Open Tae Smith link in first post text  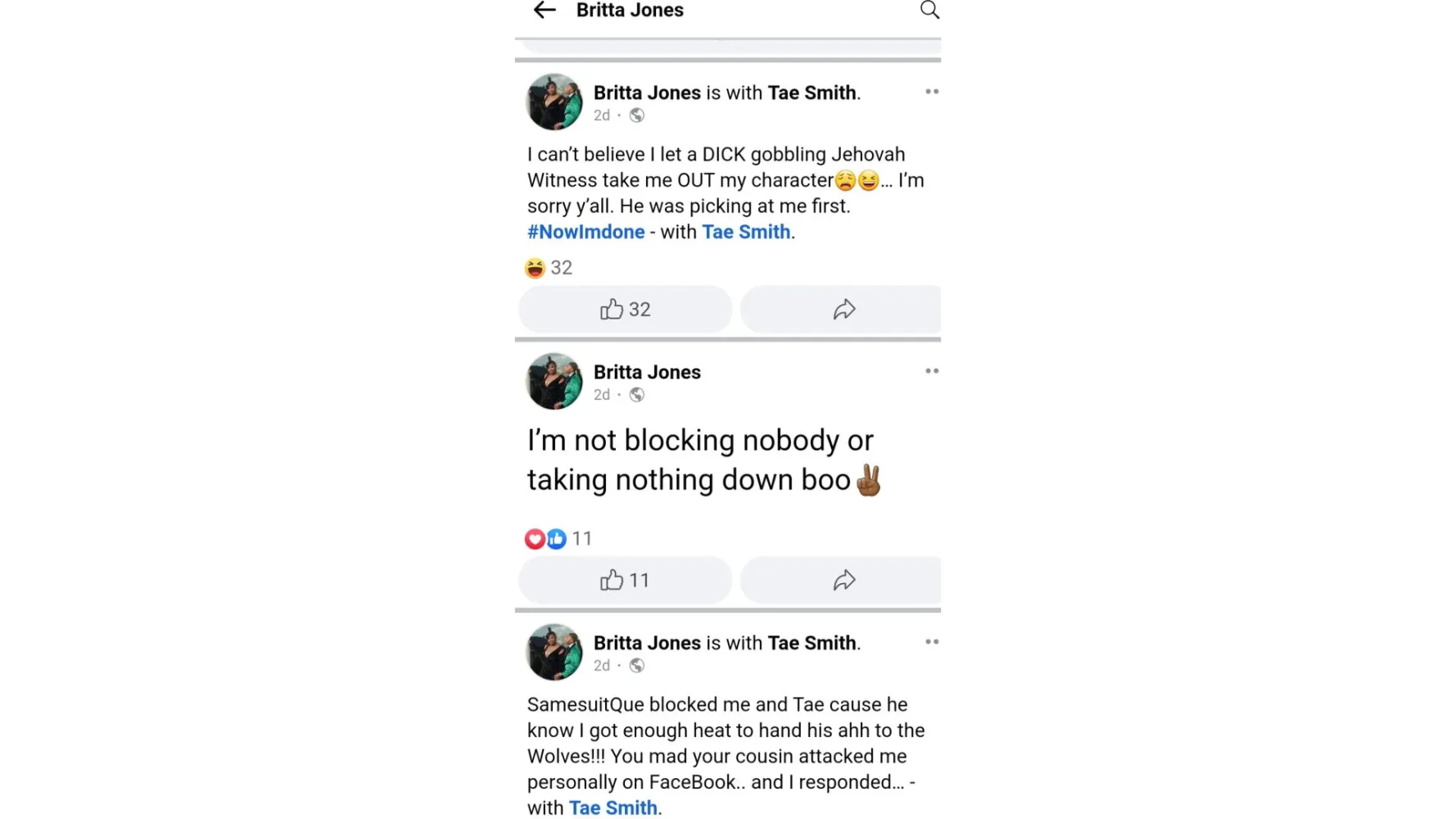[746, 232]
